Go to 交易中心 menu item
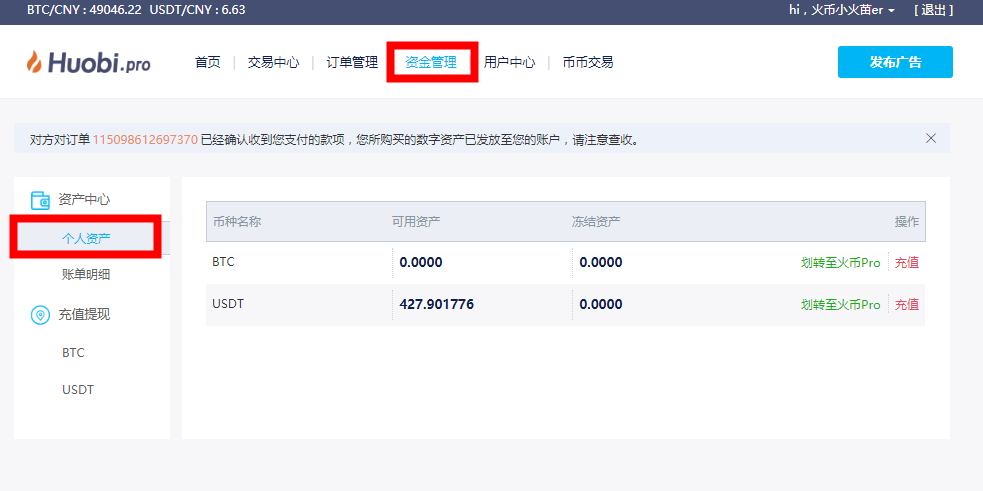The width and height of the screenshot is (983, 491). click(x=273, y=62)
